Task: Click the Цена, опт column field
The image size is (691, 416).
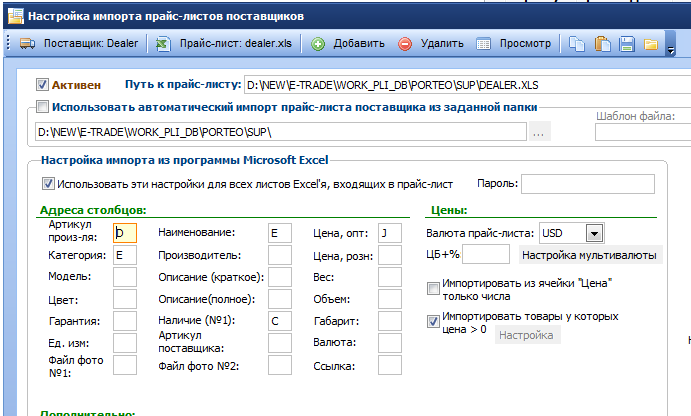Action: click(x=390, y=233)
